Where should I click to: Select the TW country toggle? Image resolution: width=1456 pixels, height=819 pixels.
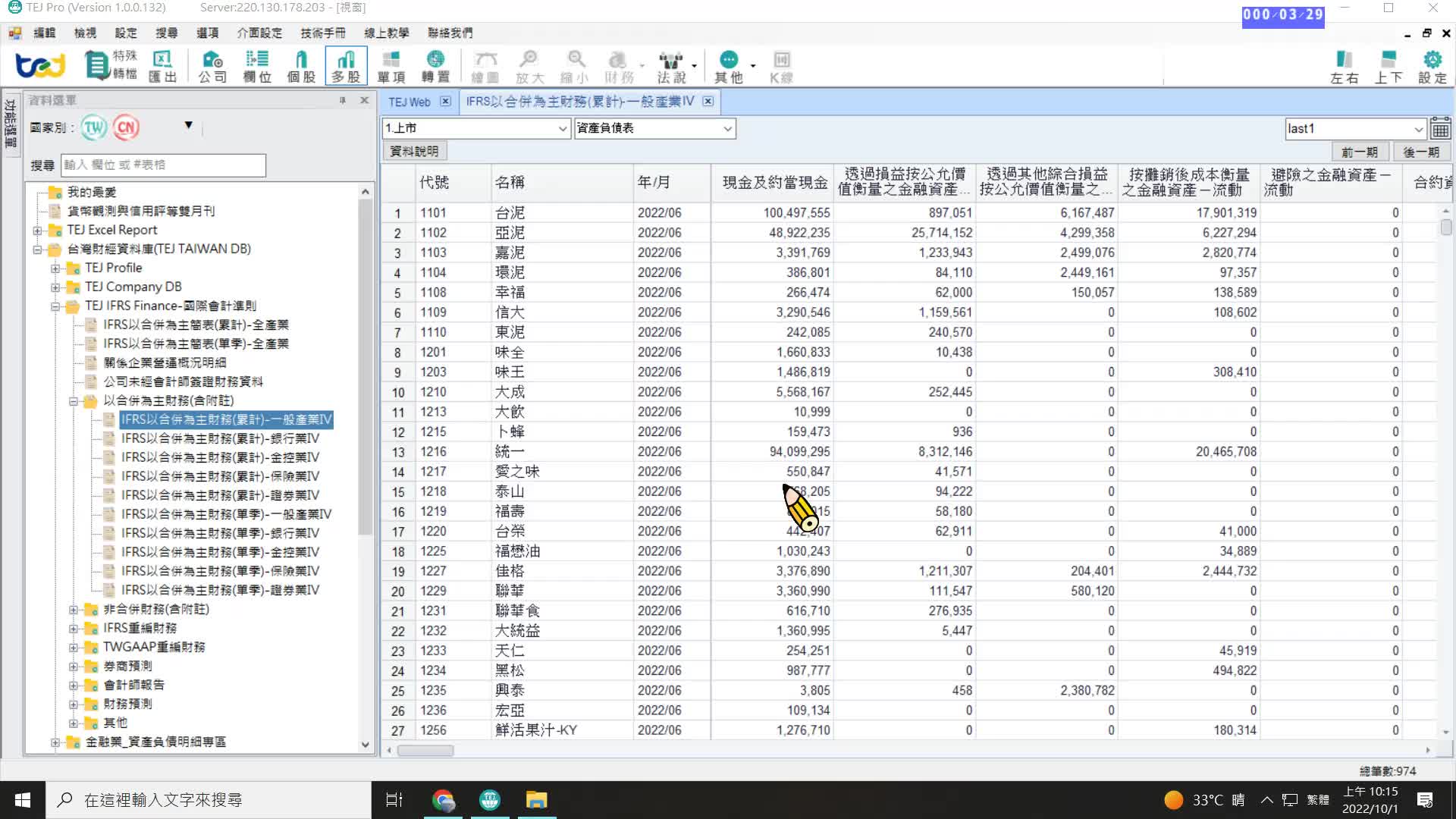coord(94,127)
